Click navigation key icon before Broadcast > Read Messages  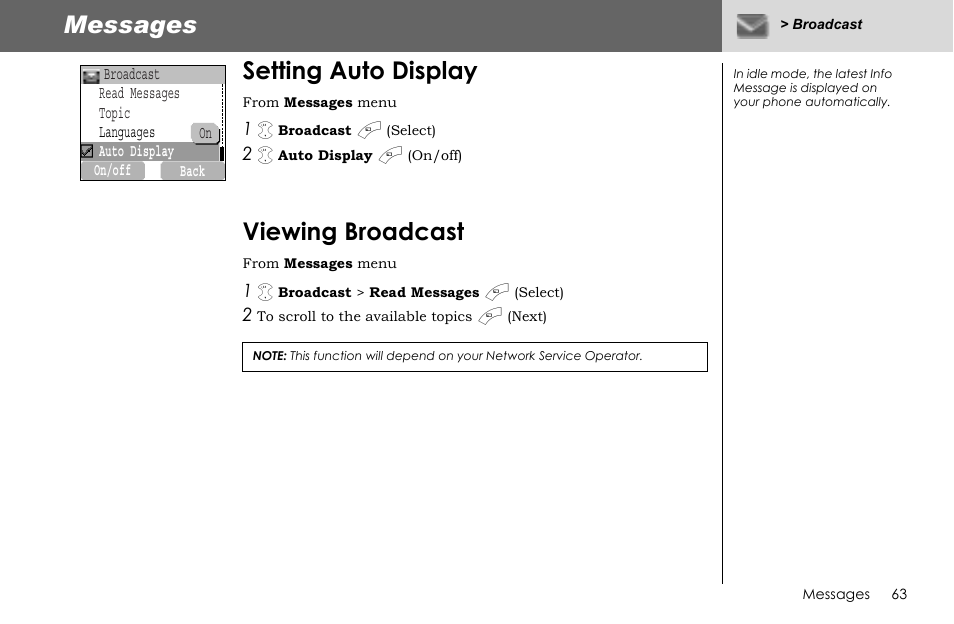click(265, 292)
